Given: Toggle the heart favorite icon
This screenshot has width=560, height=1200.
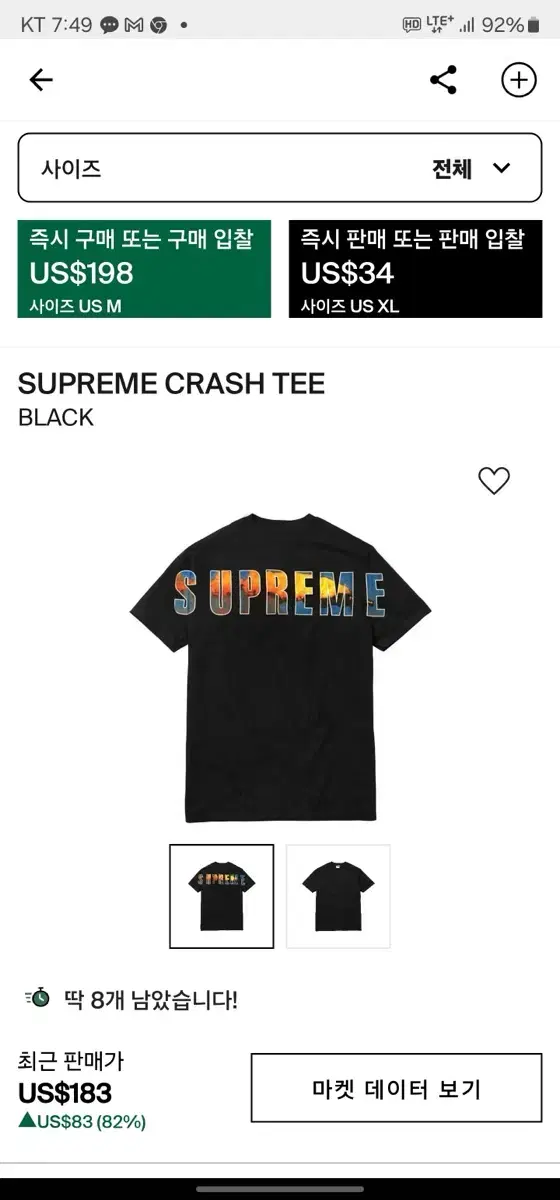Looking at the screenshot, I should [494, 481].
